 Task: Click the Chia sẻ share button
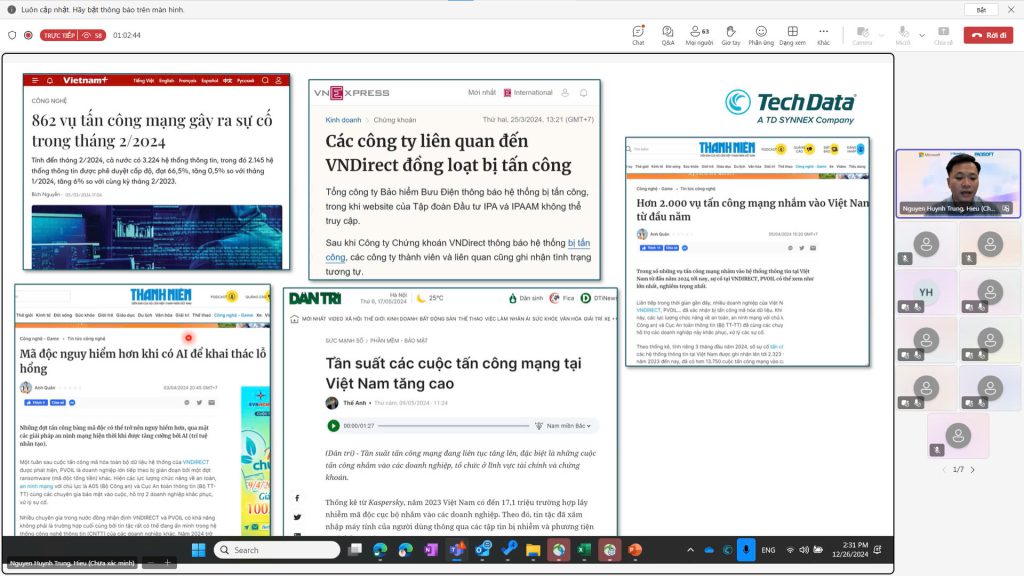(943, 35)
